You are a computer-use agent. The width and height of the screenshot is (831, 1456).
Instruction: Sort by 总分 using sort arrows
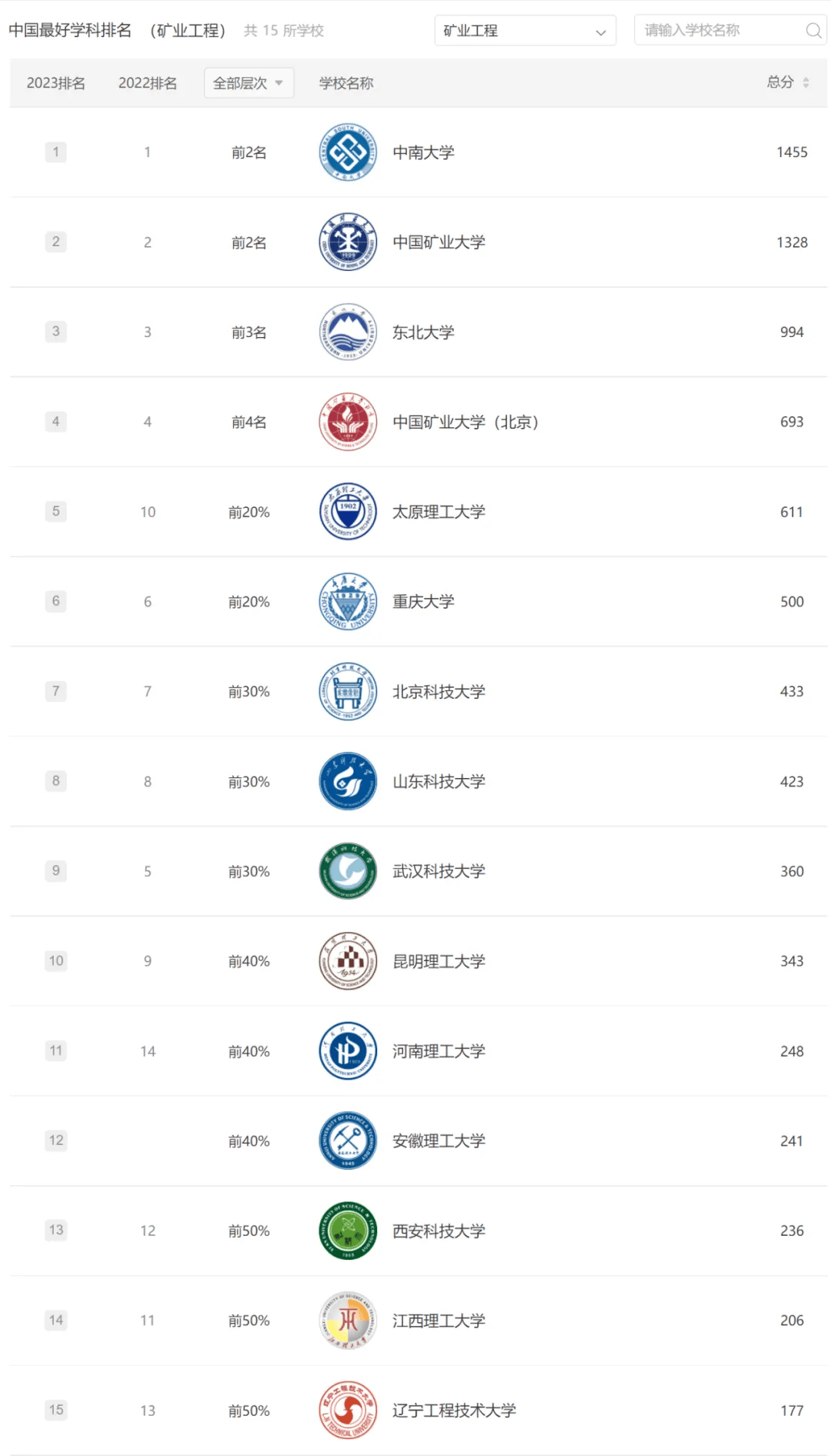point(805,82)
